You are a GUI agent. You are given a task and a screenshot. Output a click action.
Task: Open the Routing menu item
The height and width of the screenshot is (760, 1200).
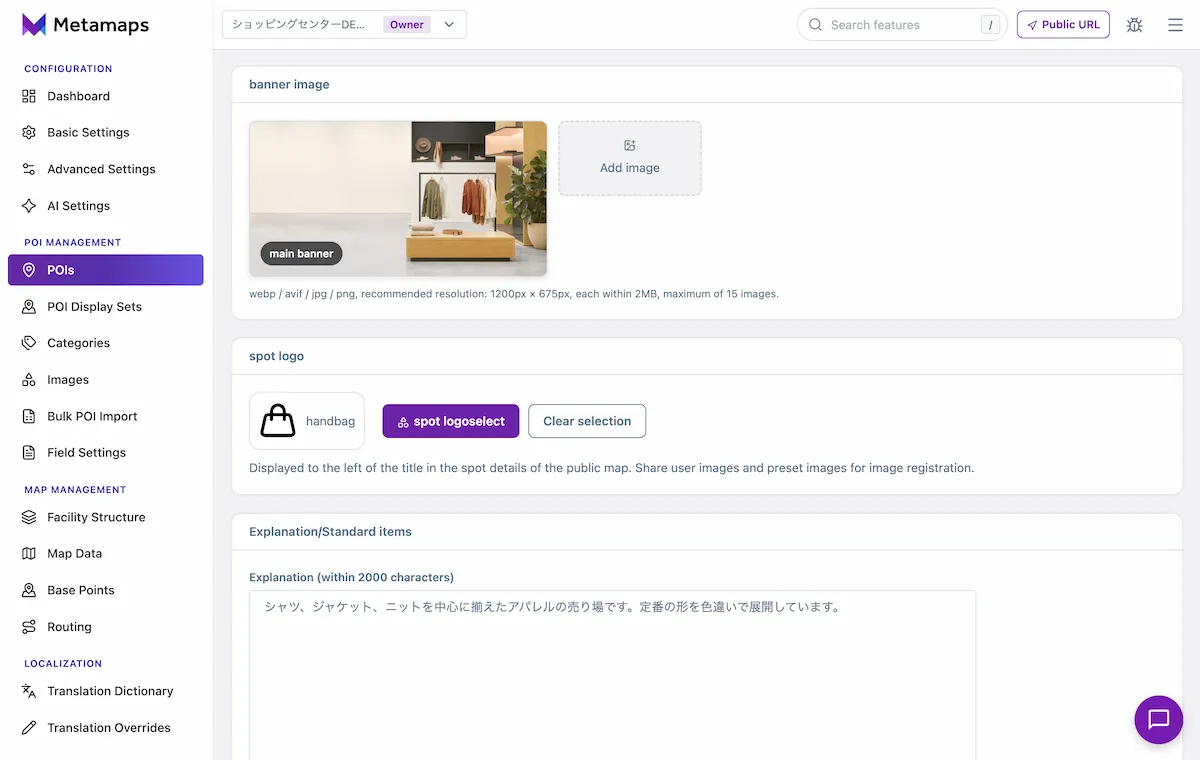tap(106, 627)
